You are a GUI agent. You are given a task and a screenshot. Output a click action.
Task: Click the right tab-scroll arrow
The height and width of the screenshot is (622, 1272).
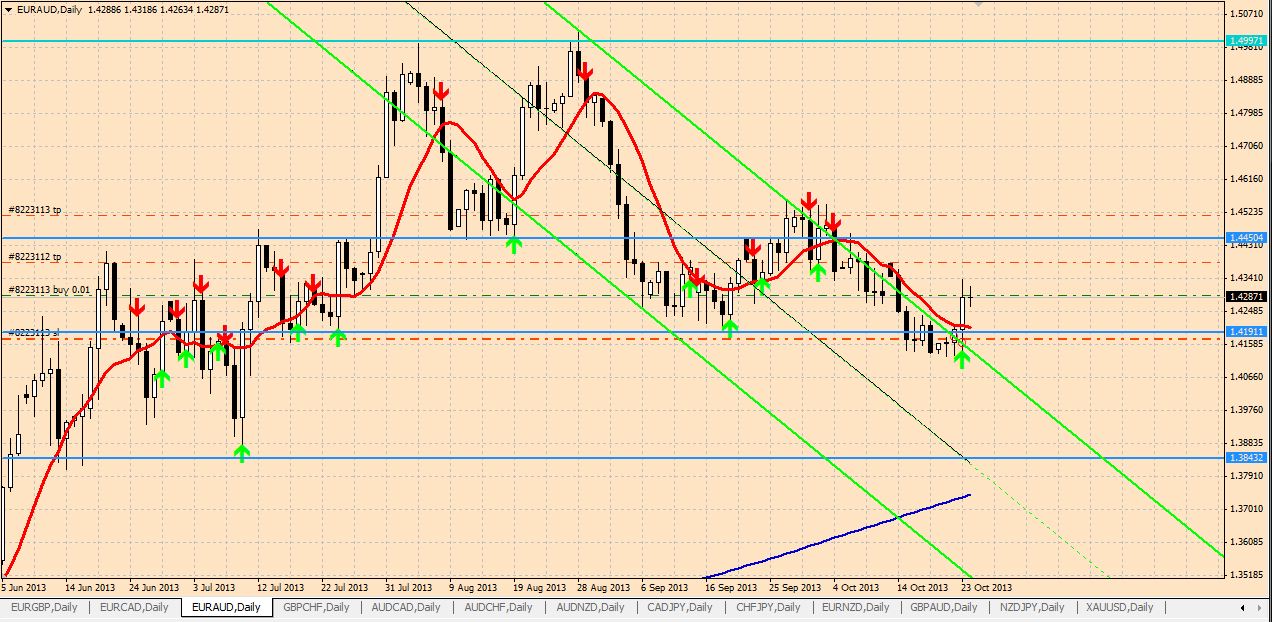(x=1258, y=607)
